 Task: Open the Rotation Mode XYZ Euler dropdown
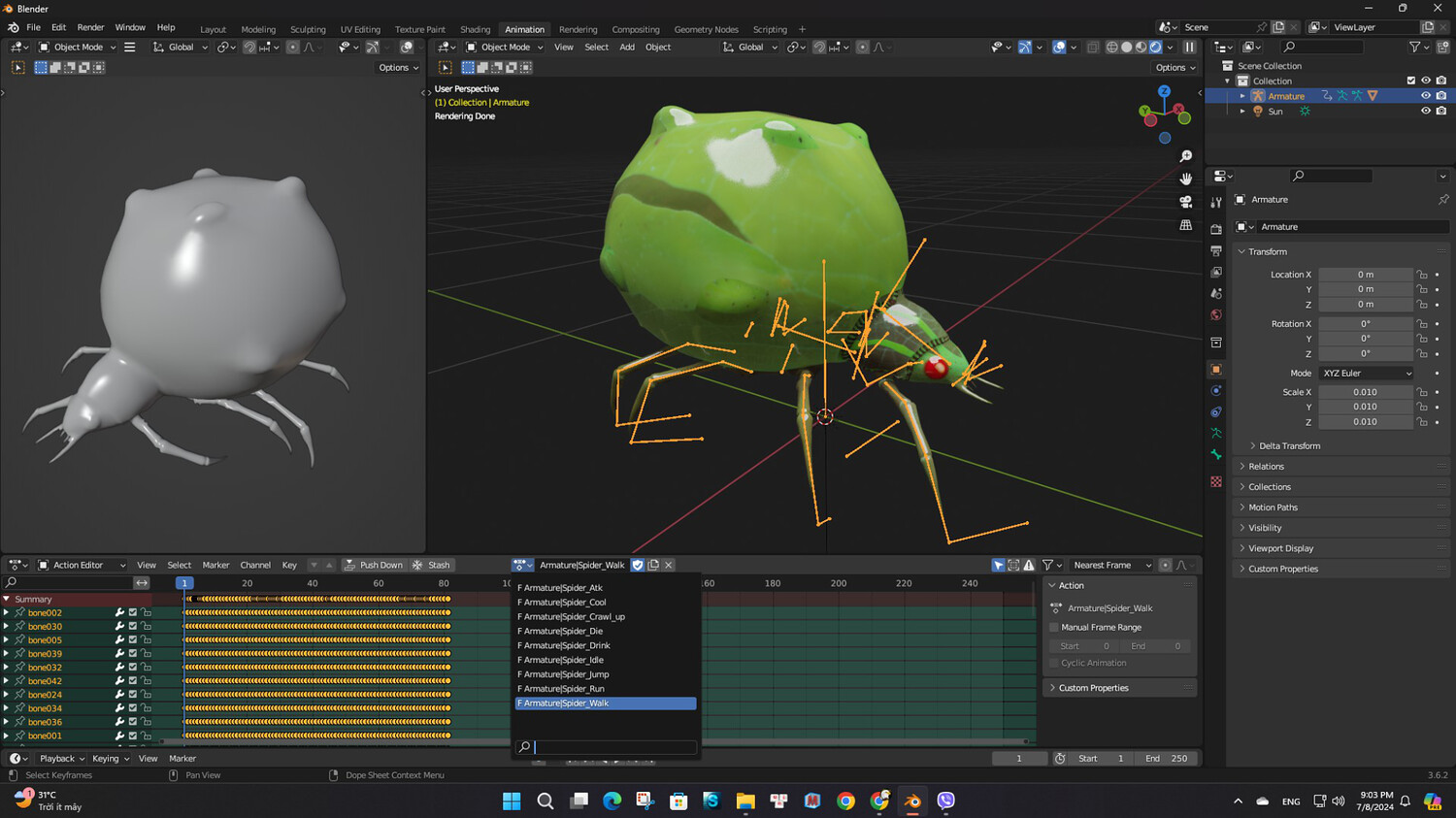pos(1366,374)
